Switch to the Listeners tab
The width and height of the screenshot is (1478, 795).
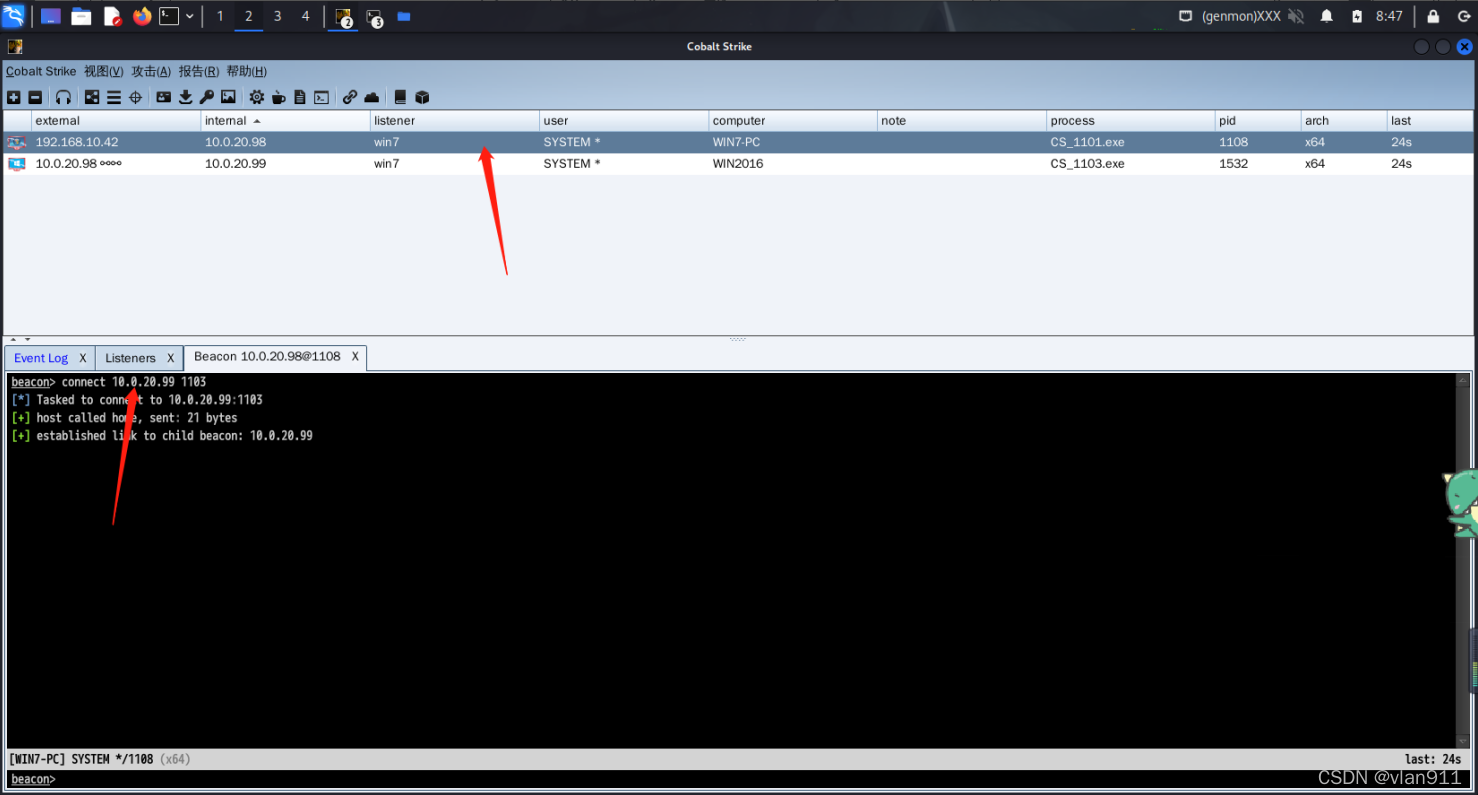[x=130, y=358]
